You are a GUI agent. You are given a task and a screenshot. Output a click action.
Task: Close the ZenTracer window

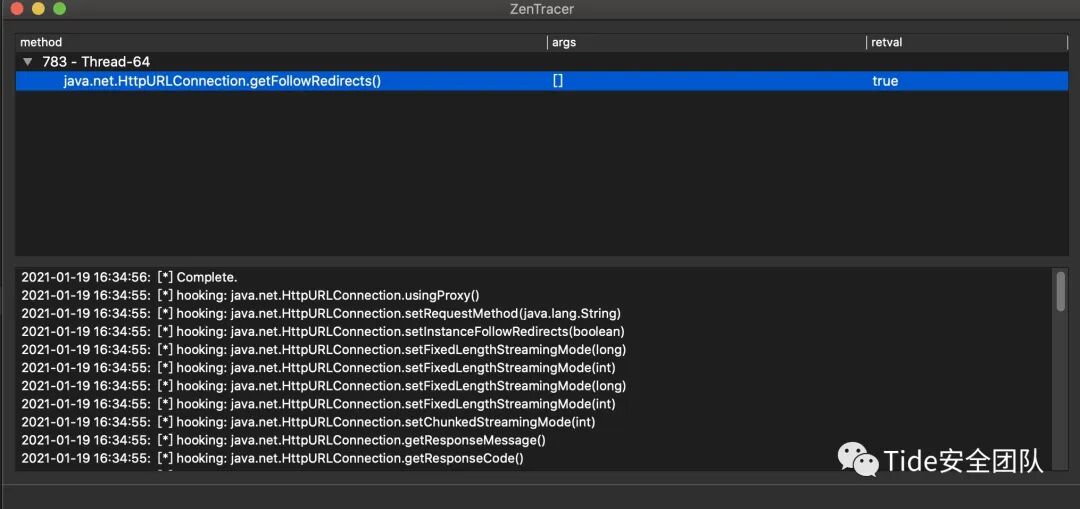(x=17, y=9)
